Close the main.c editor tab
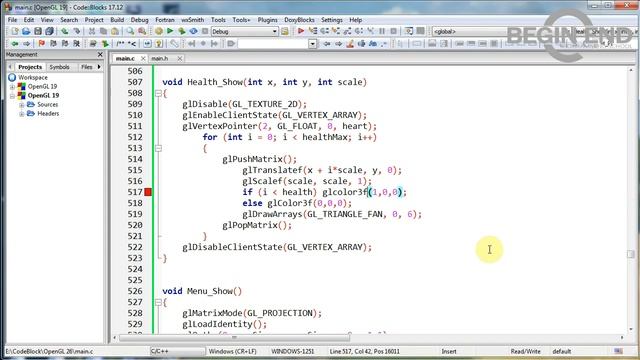 point(143,59)
